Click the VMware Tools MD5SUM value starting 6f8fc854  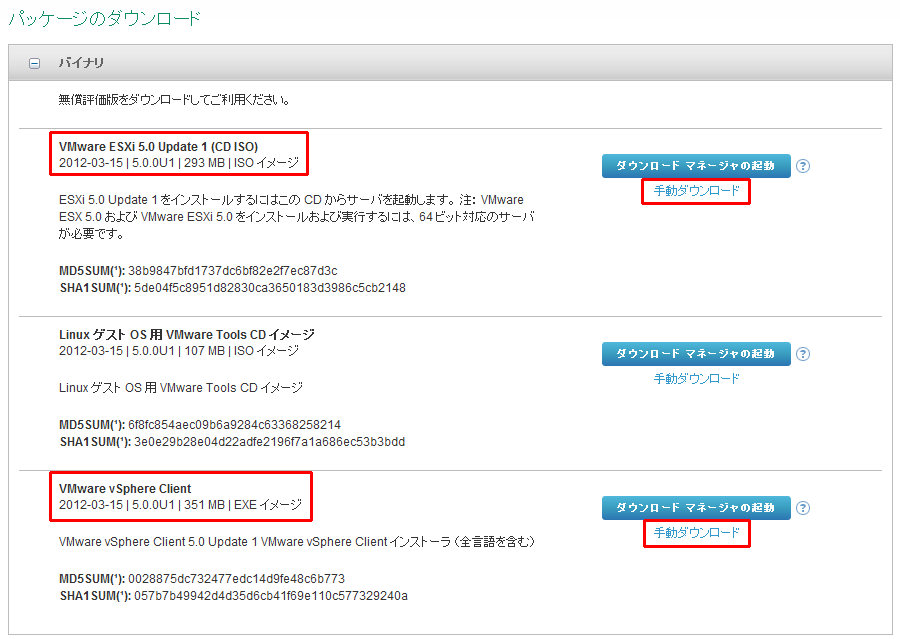pos(234,425)
